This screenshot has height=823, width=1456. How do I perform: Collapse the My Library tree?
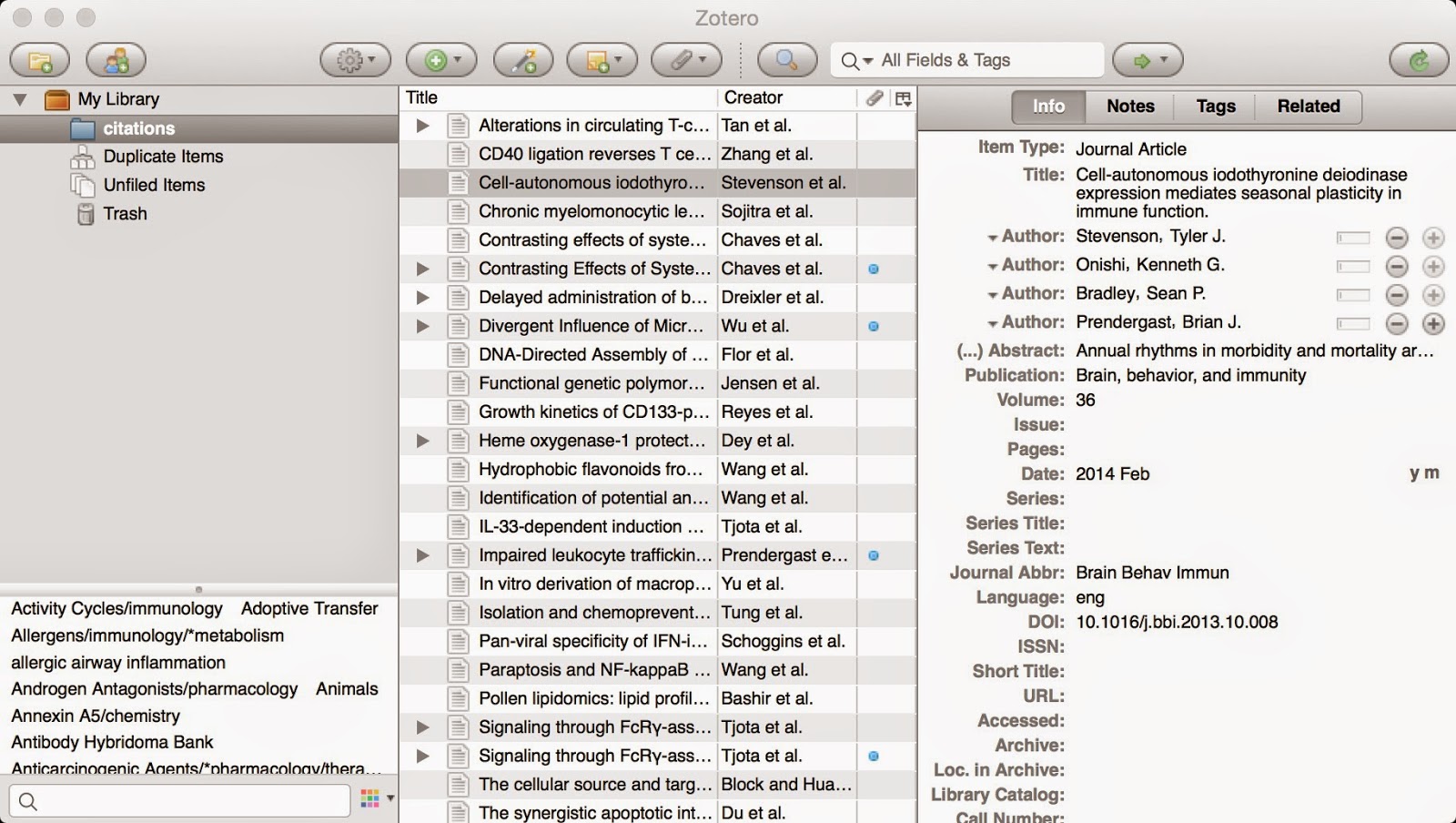coord(19,99)
